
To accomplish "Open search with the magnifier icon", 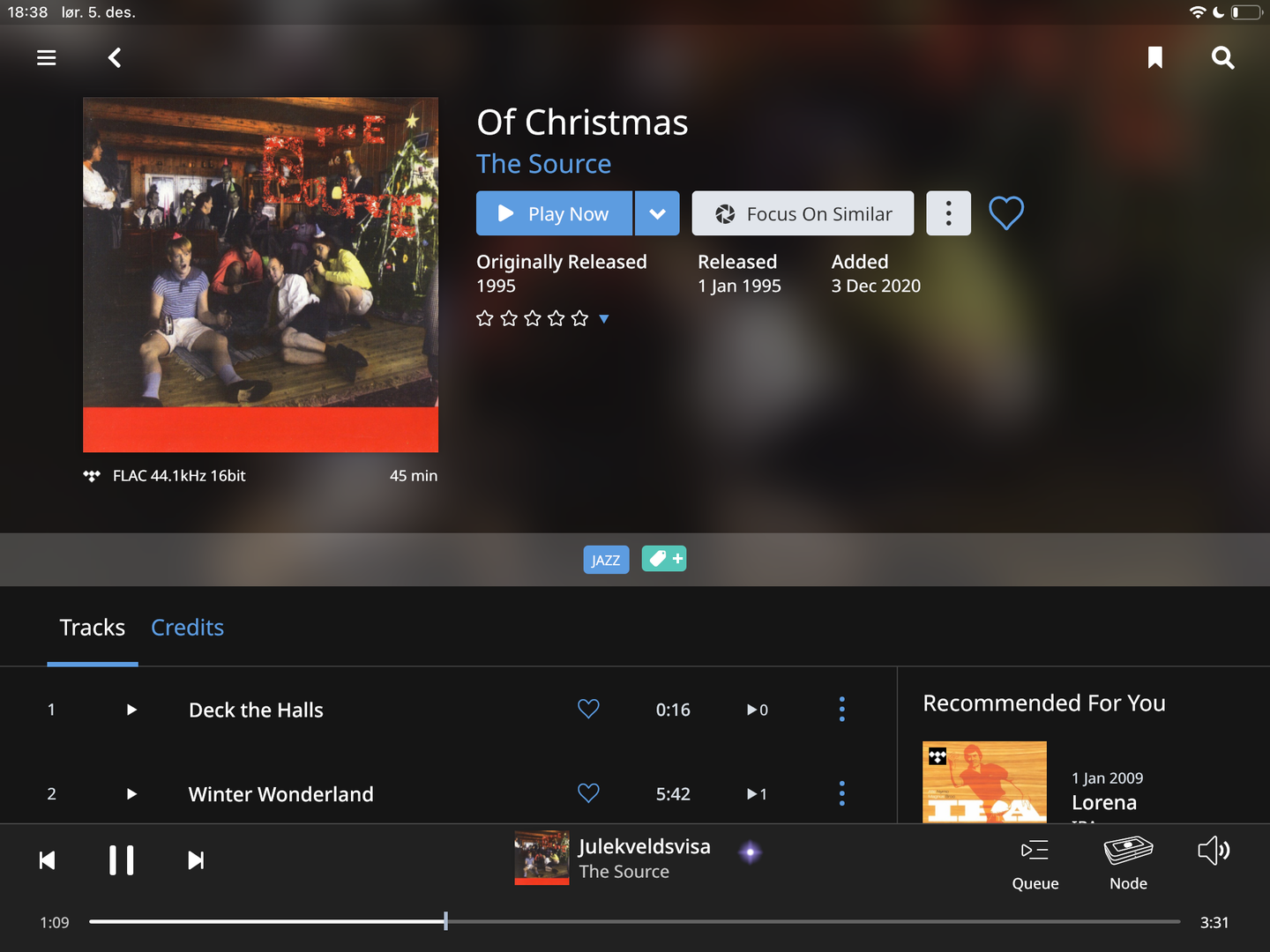I will (x=1222, y=58).
